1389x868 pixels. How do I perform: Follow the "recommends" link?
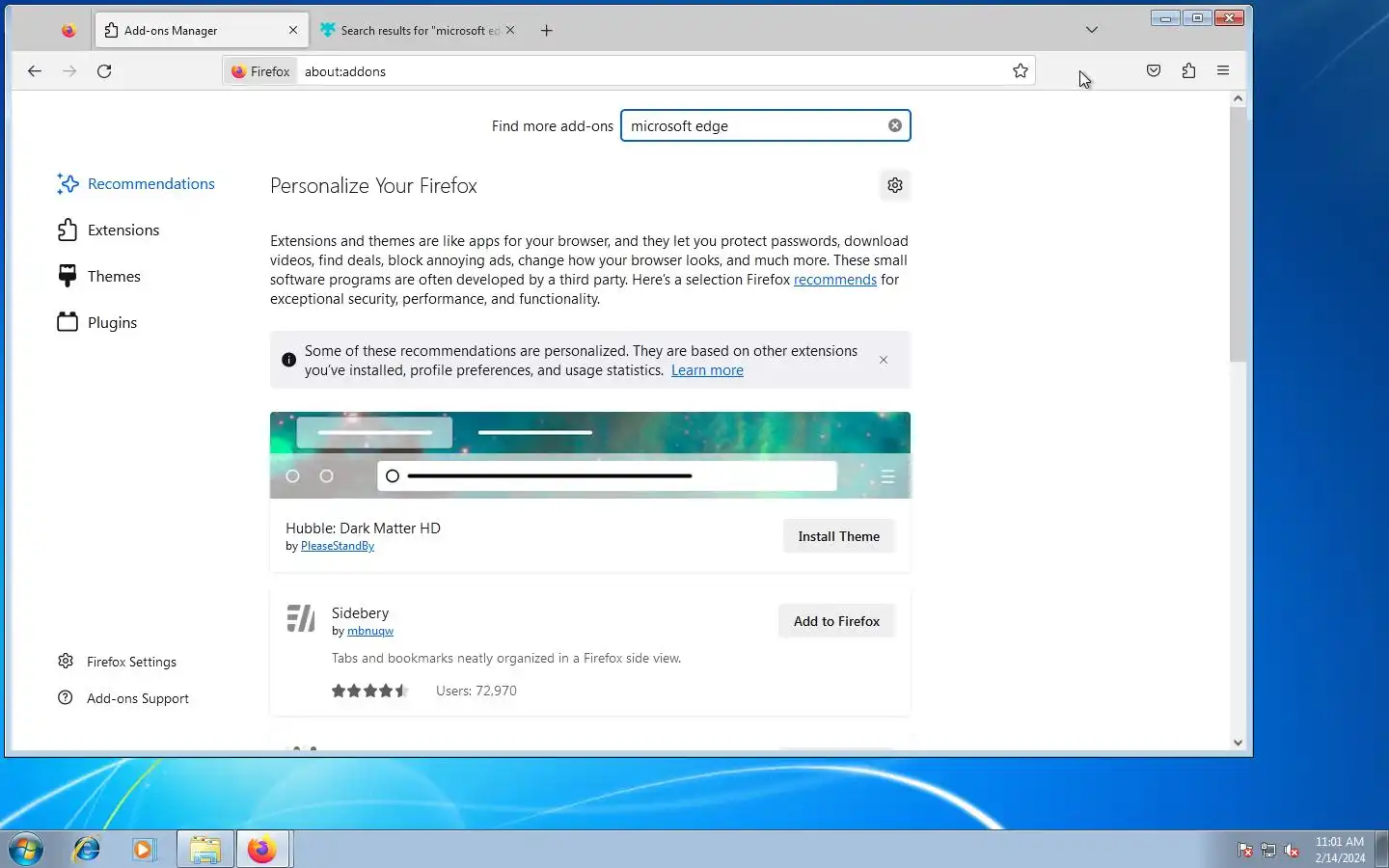coord(835,280)
